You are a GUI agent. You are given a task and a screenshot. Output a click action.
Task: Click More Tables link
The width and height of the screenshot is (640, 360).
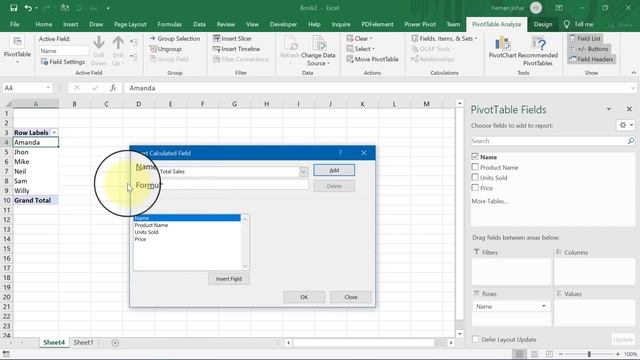[489, 201]
